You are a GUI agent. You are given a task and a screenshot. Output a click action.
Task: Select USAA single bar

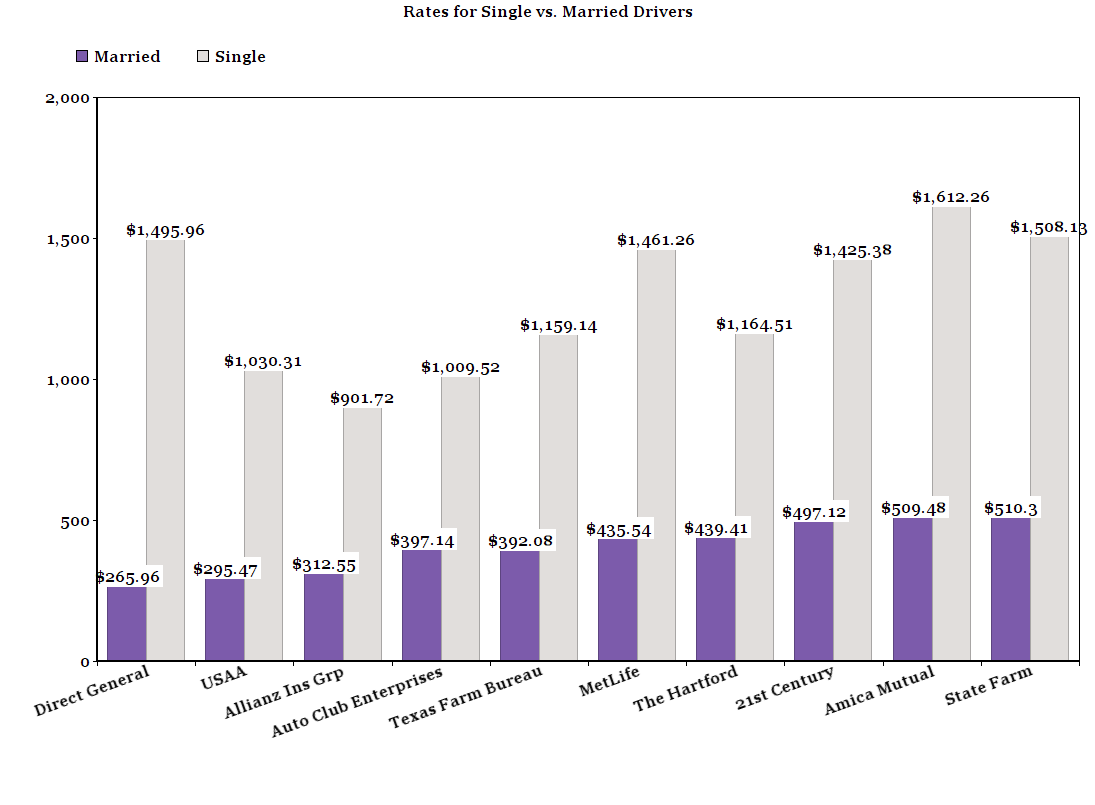coord(263,516)
